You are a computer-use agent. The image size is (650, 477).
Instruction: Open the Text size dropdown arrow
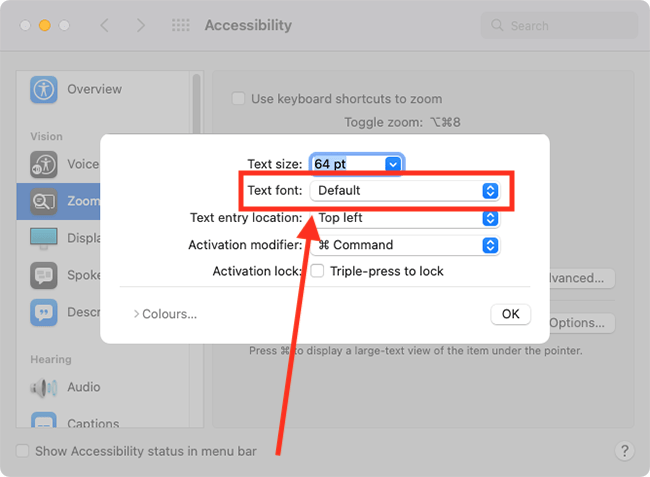click(393, 164)
